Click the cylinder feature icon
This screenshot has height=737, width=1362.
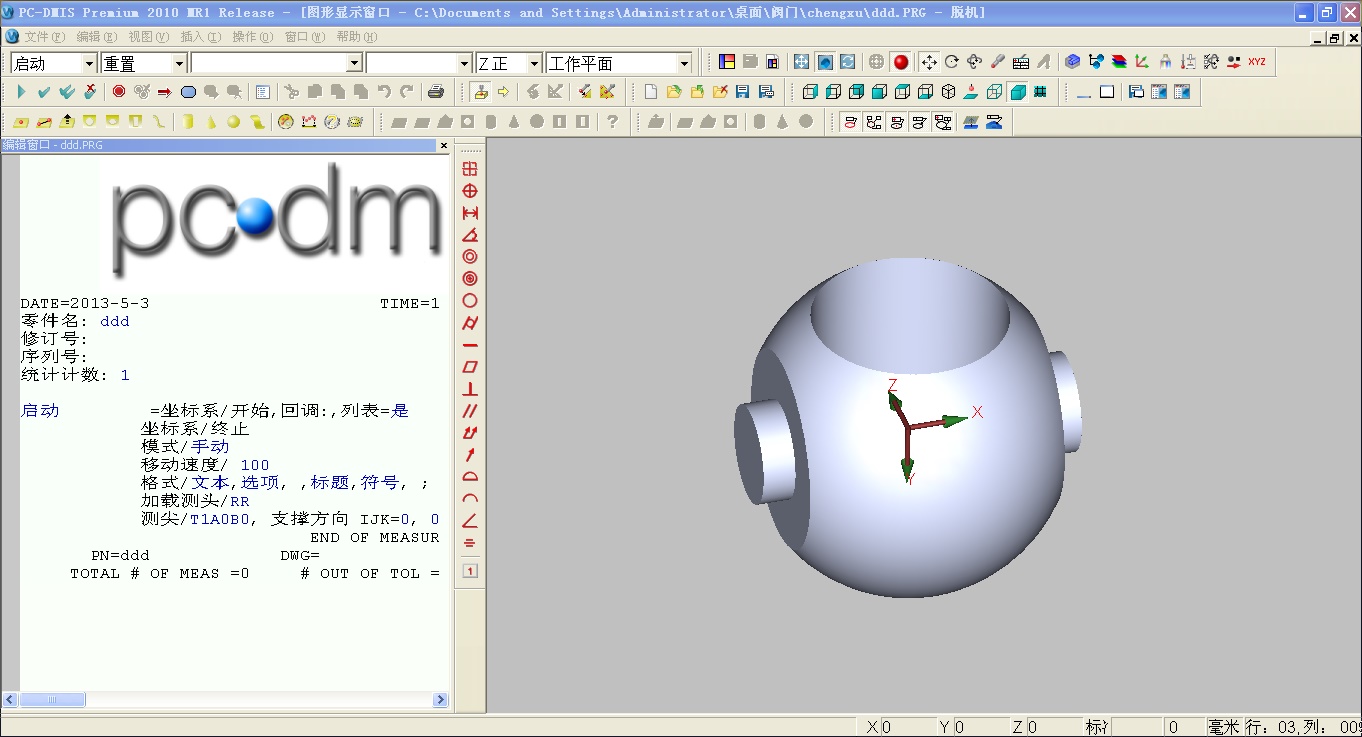(187, 122)
